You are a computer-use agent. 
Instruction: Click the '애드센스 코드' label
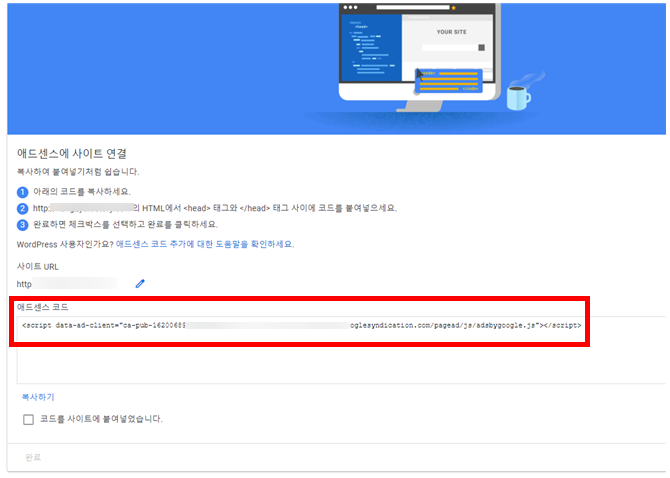click(42, 307)
